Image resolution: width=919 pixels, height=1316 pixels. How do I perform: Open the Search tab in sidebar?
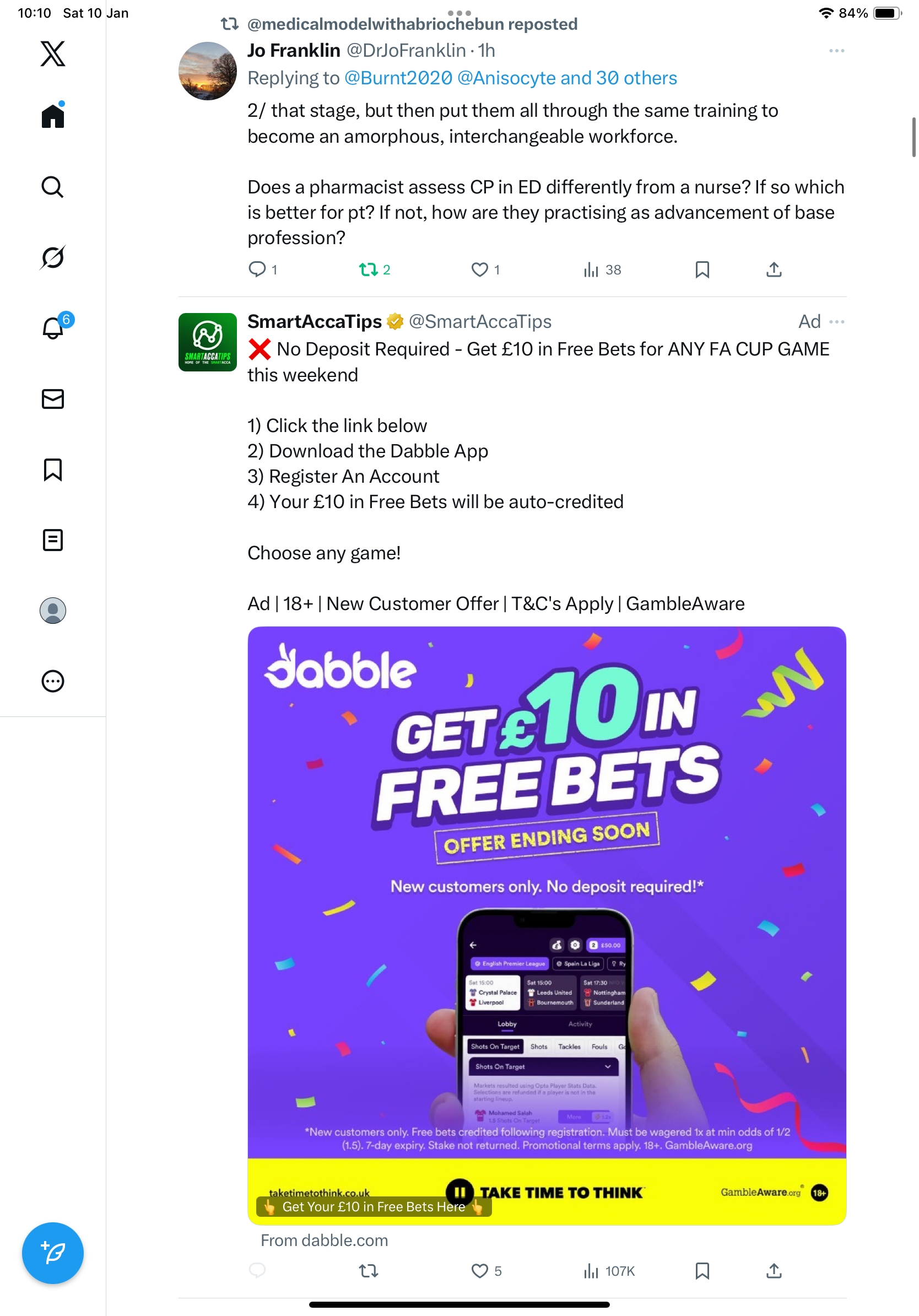point(53,187)
